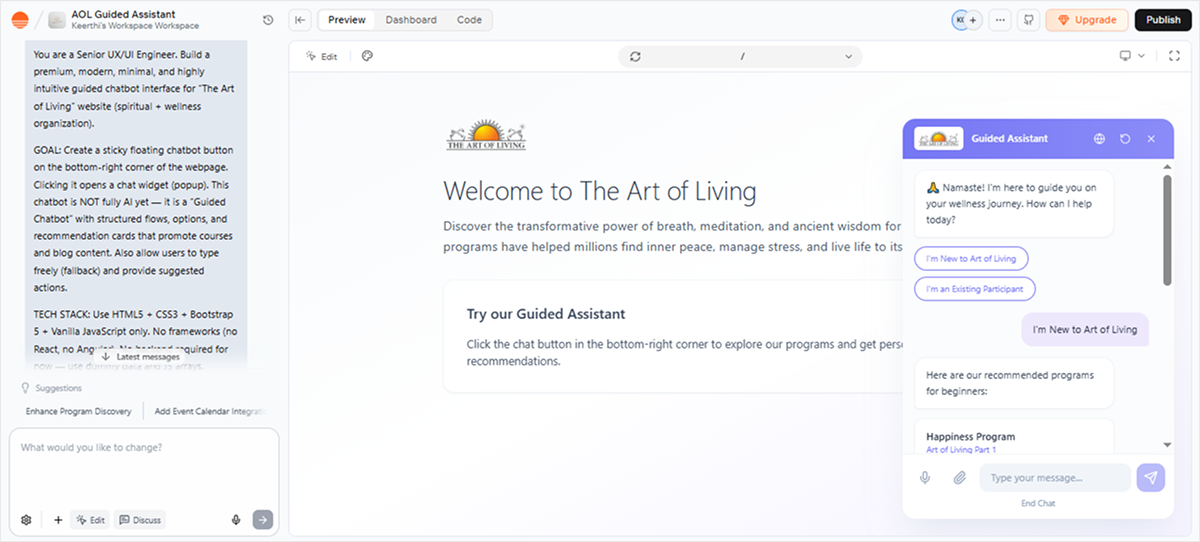
Task: Restart the chat with the reset icon
Action: (1125, 139)
